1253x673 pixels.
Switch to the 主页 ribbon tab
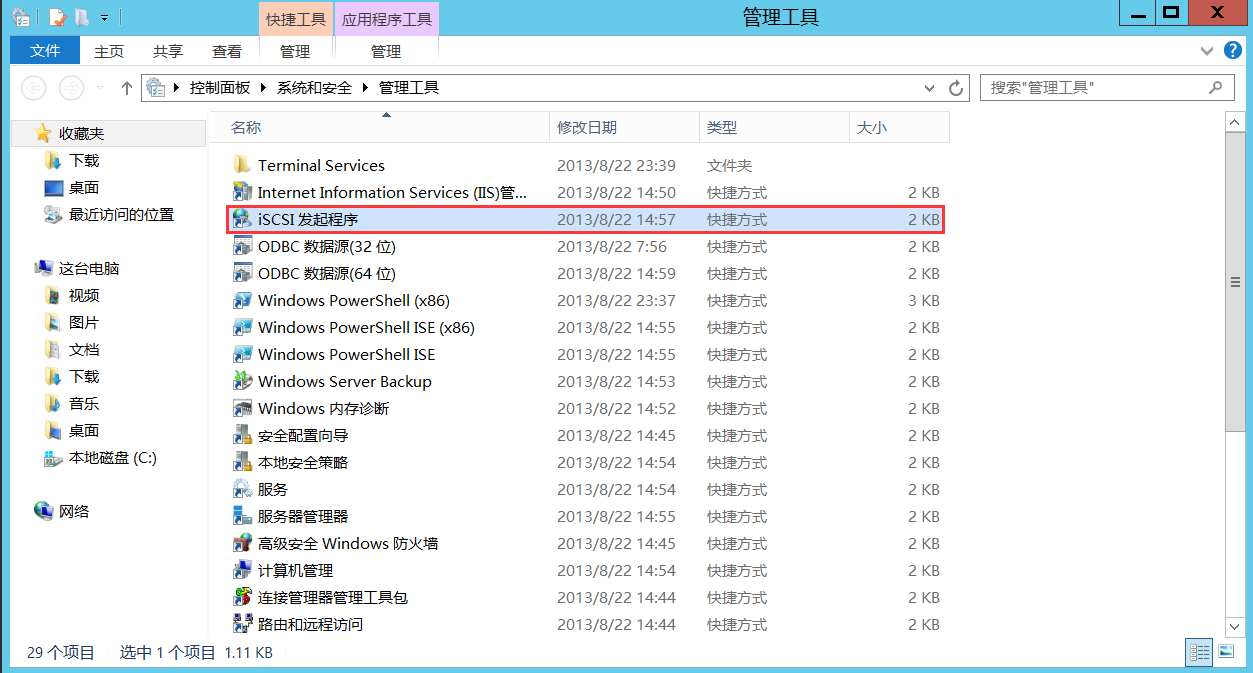(109, 51)
